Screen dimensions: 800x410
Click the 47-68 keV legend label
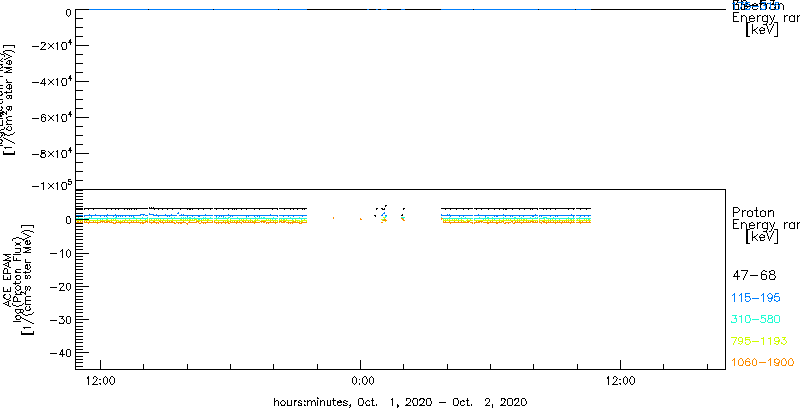click(x=754, y=276)
